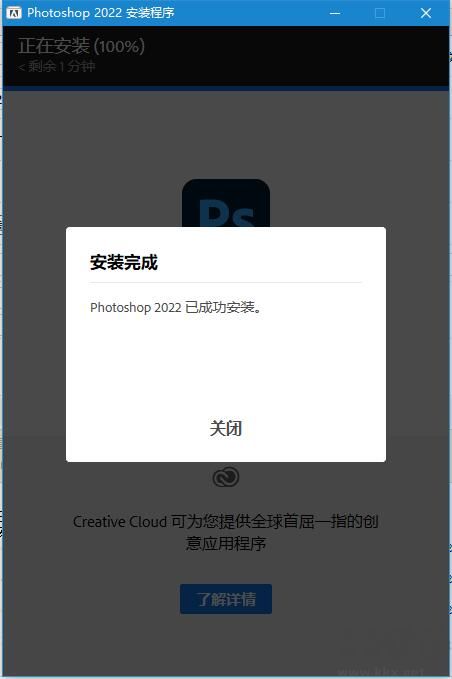Click the blue installation progress bar
Image resolution: width=452 pixels, height=679 pixels.
(x=226, y=88)
